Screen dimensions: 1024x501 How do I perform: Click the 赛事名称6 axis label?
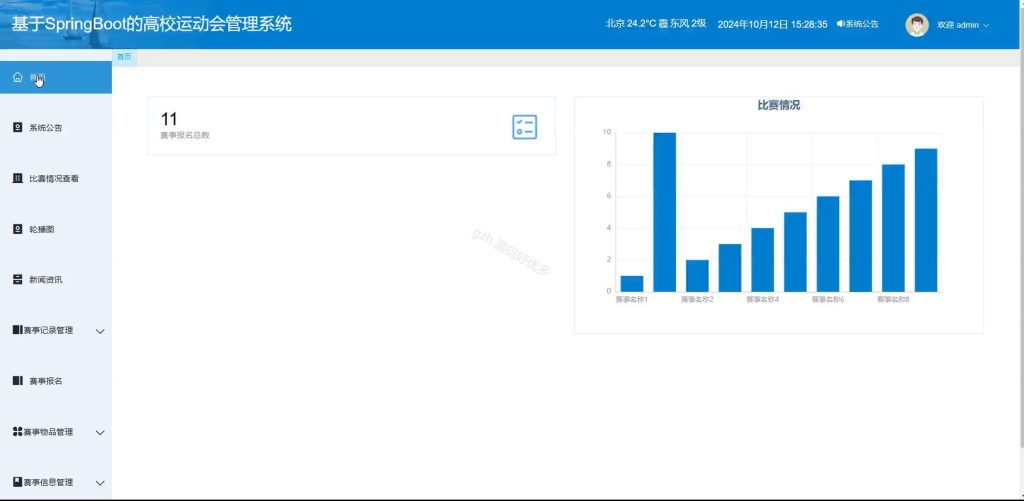(x=827, y=300)
